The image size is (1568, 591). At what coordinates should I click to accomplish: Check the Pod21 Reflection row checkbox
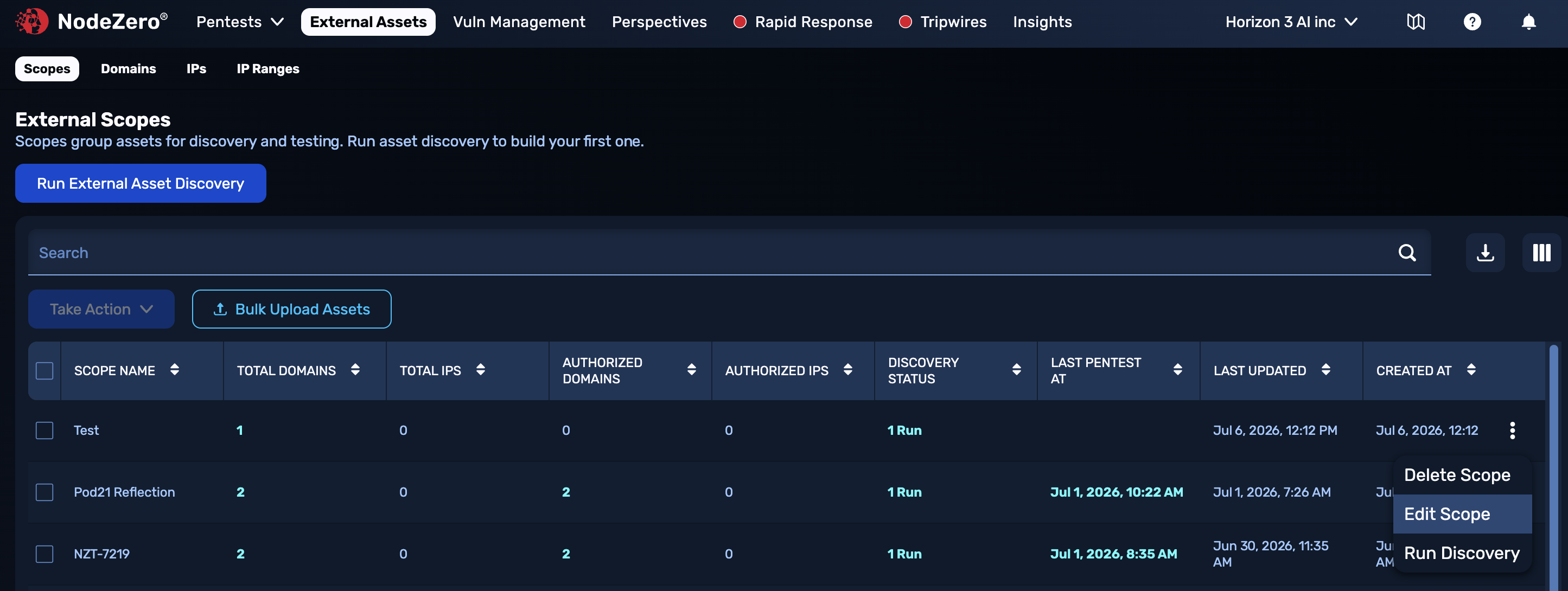tap(44, 492)
